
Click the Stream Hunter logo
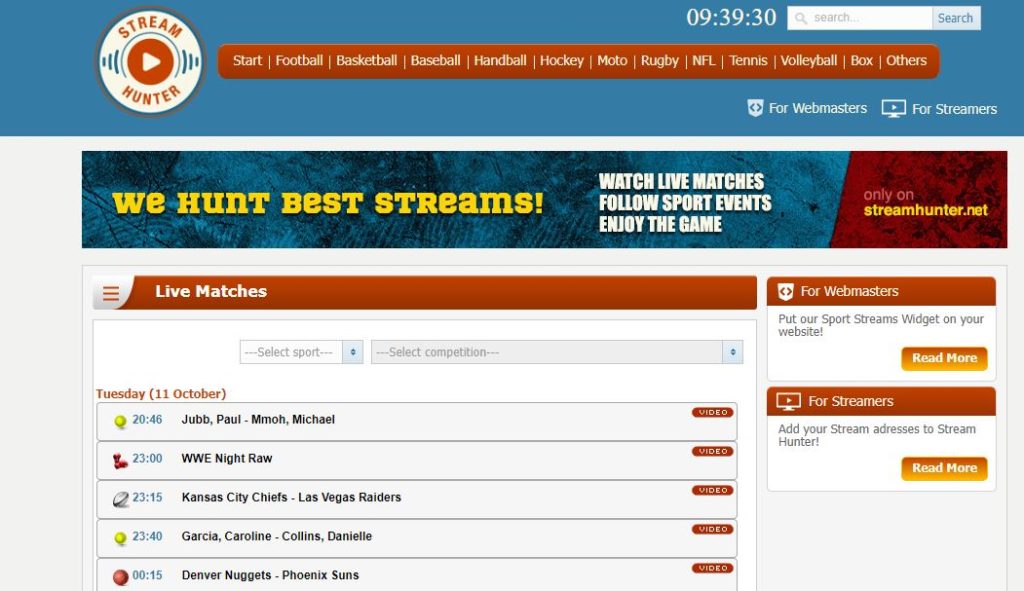[151, 62]
